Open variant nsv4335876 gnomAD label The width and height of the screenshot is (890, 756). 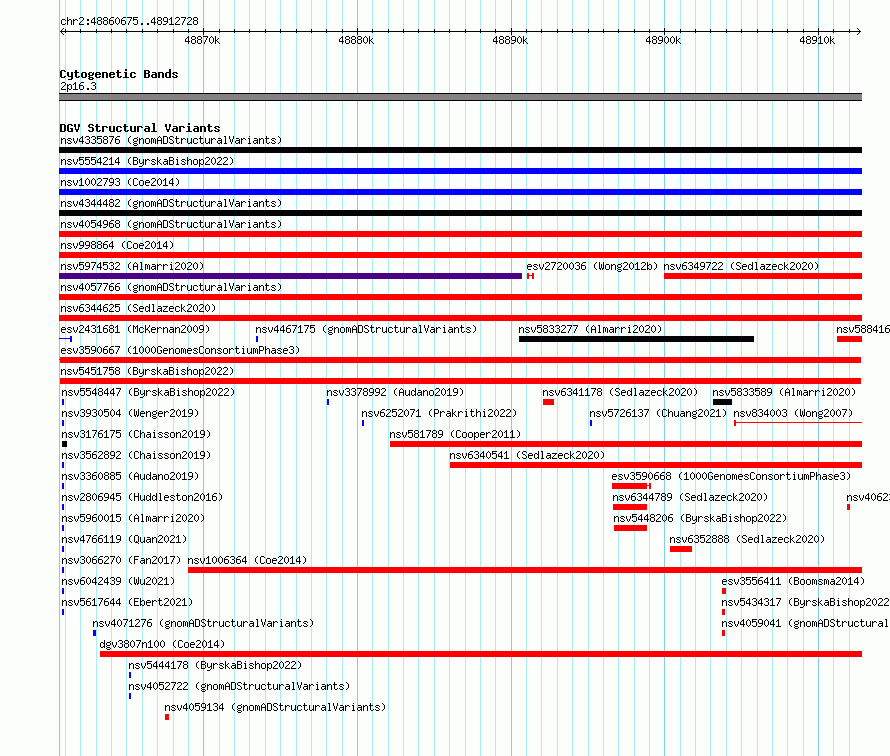pyautogui.click(x=171, y=140)
